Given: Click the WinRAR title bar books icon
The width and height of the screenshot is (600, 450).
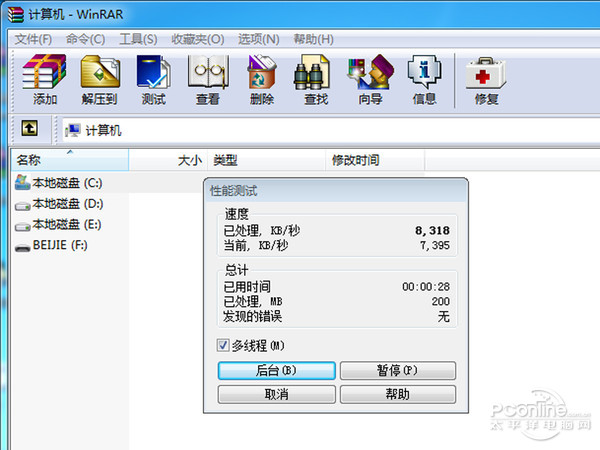Looking at the screenshot, I should 16,14.
